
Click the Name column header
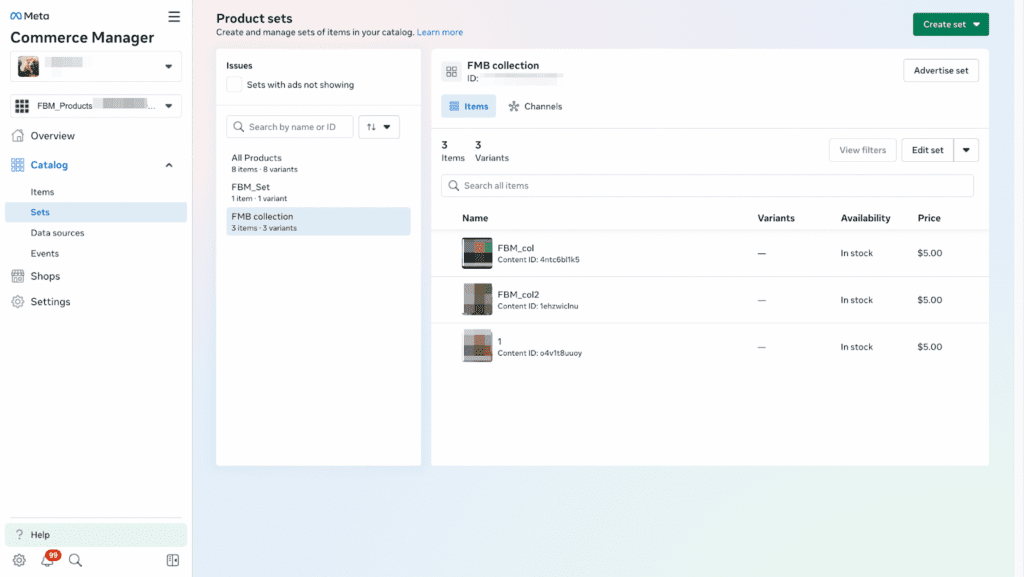[x=475, y=218]
